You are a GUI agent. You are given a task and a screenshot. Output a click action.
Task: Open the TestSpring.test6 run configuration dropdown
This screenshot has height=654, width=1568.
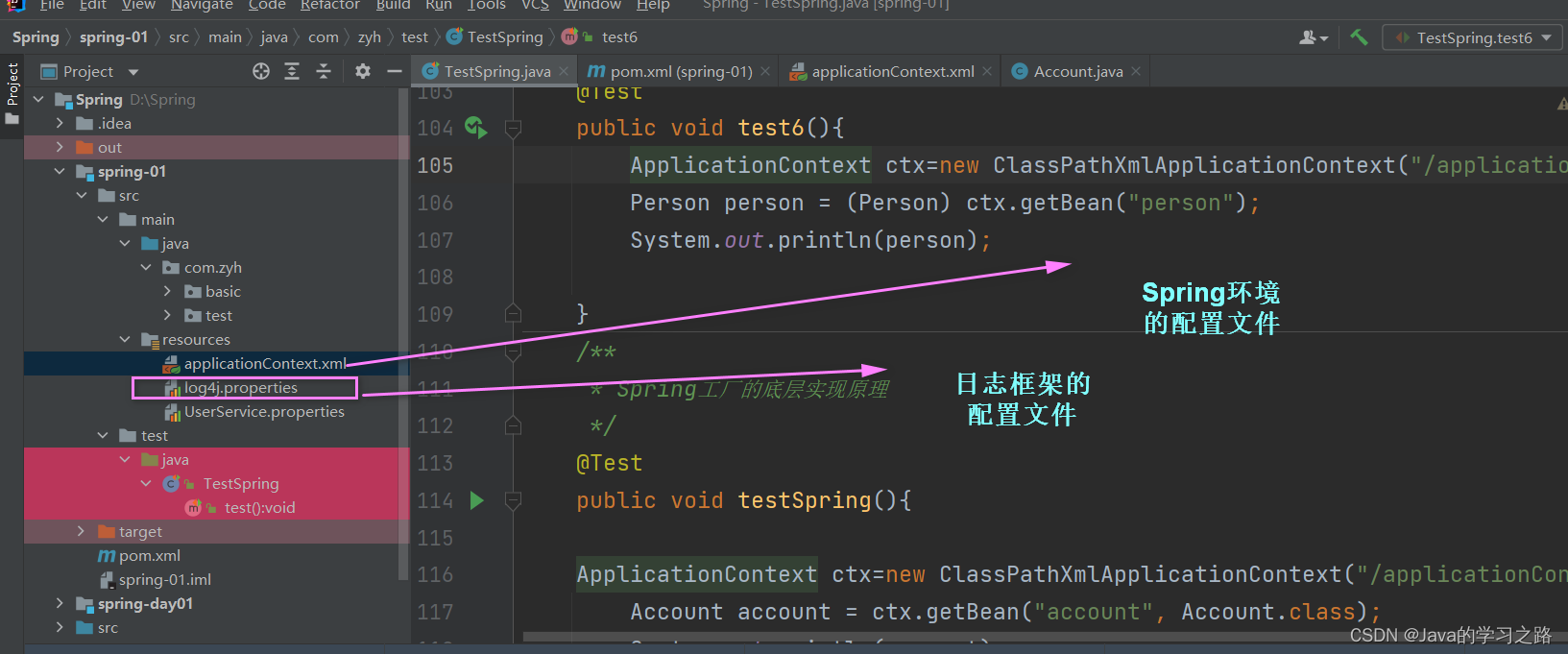point(1473,37)
